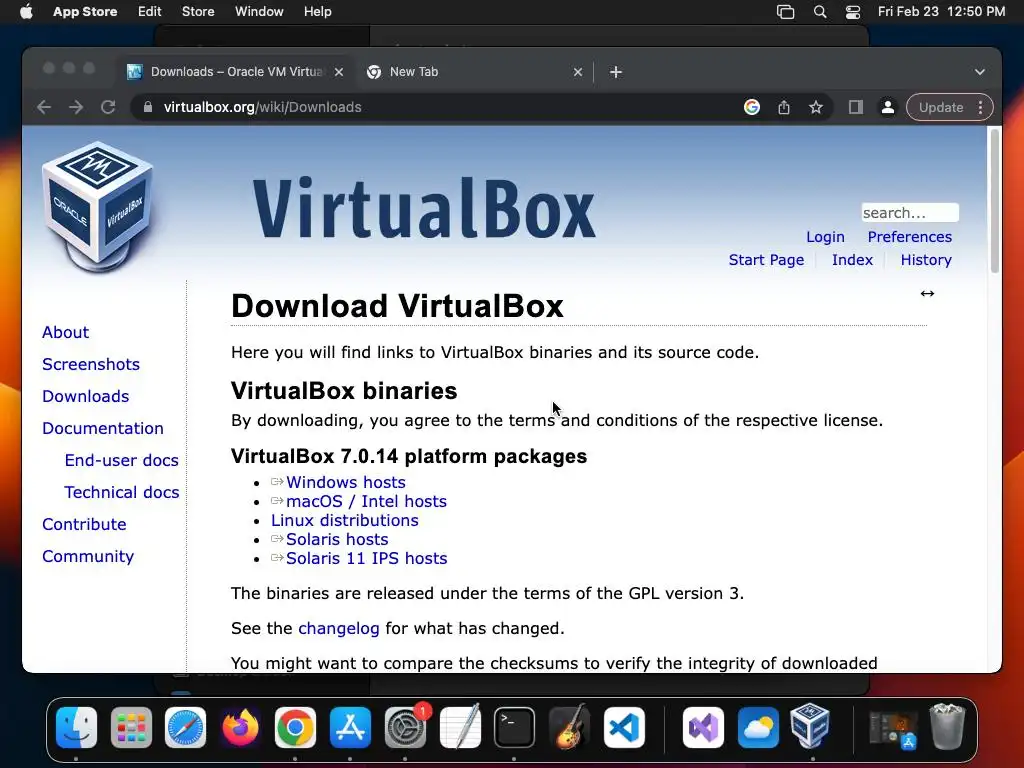Go to Start Page link
Screen dimensions: 1024x768
[x=766, y=260]
